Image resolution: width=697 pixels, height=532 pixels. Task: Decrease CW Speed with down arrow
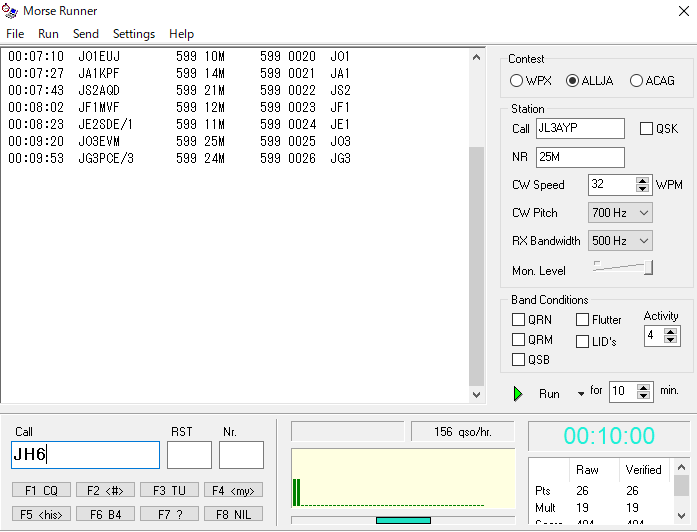tap(642, 188)
